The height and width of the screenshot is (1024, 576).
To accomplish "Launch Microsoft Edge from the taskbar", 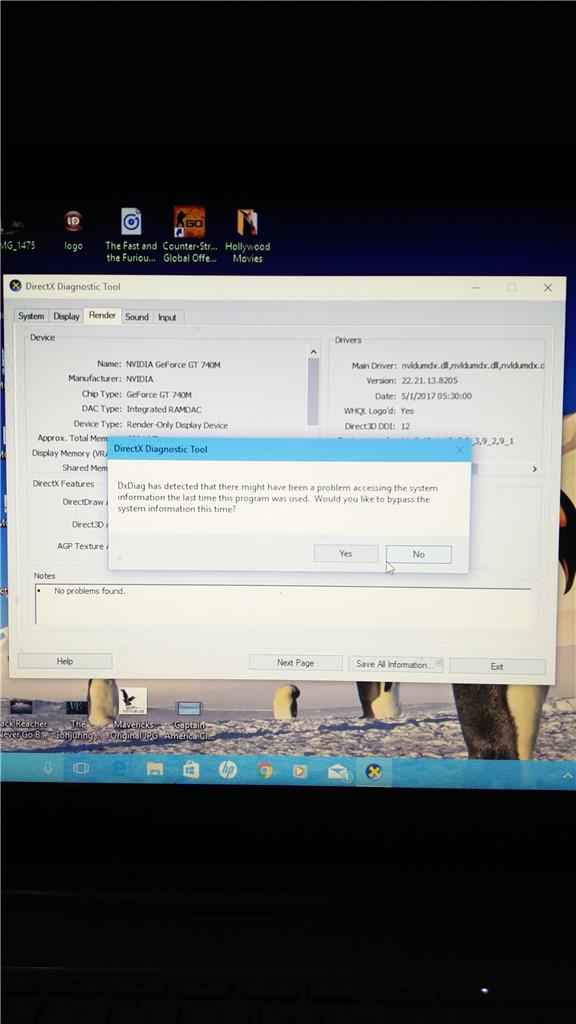I will [118, 769].
